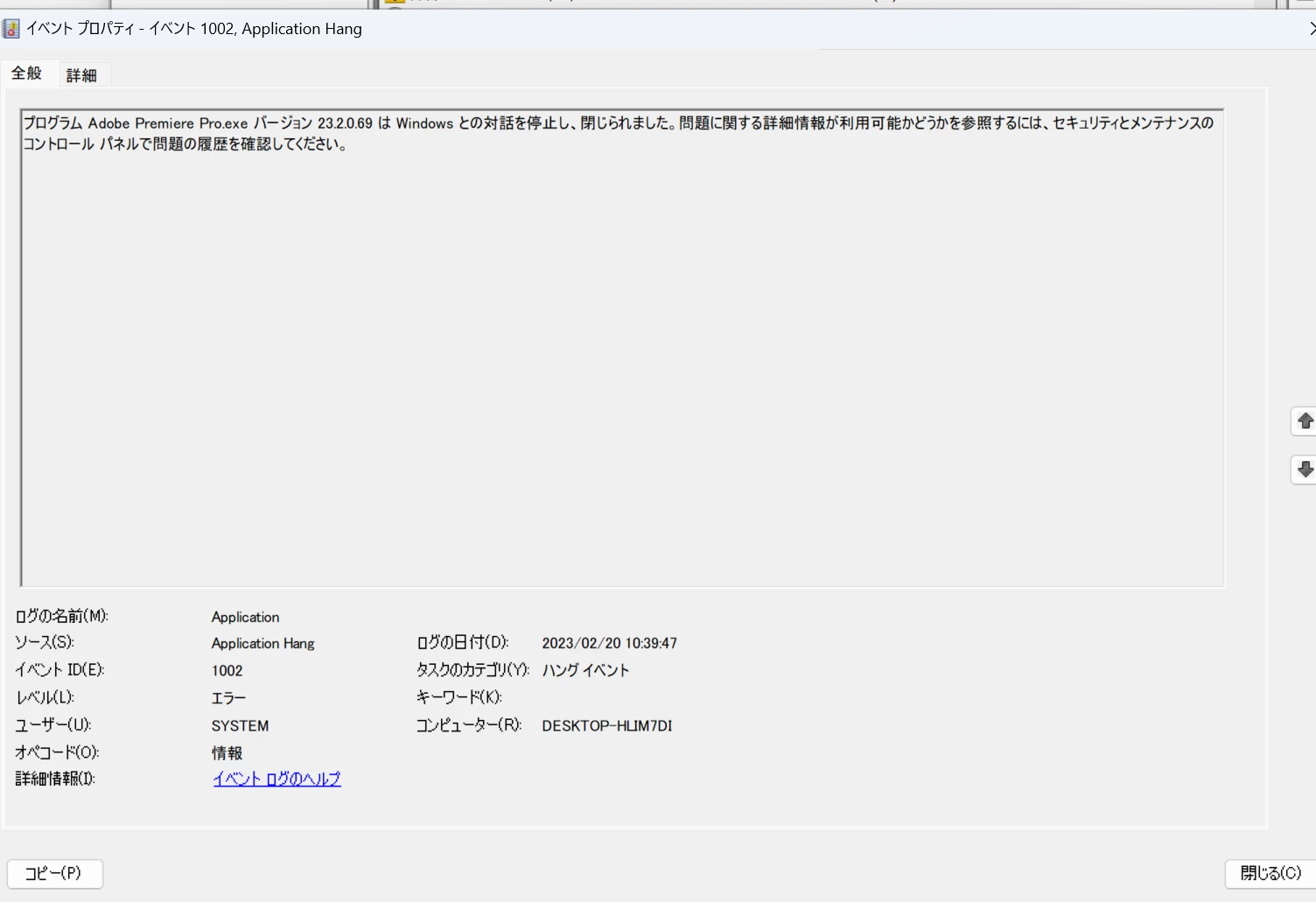This screenshot has width=1316, height=902.
Task: Click the 閉じる(C) button
Action: coord(1270,873)
